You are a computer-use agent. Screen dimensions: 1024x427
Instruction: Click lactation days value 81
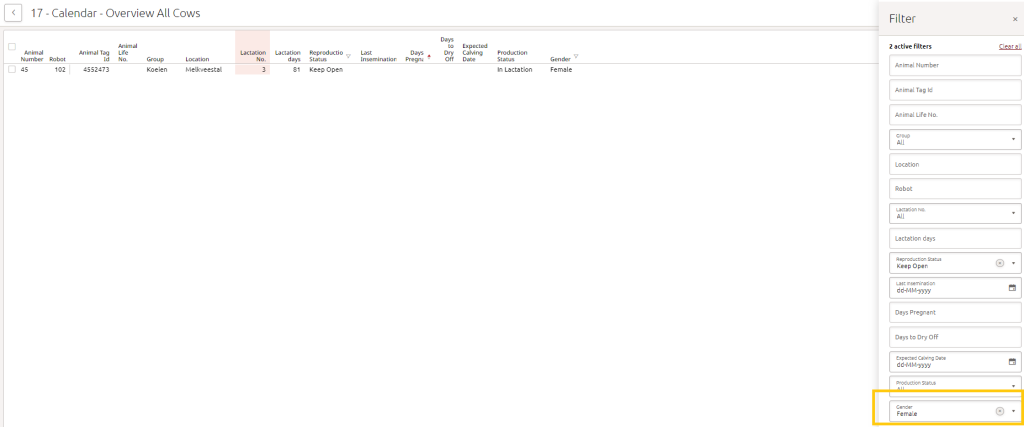pyautogui.click(x=296, y=69)
